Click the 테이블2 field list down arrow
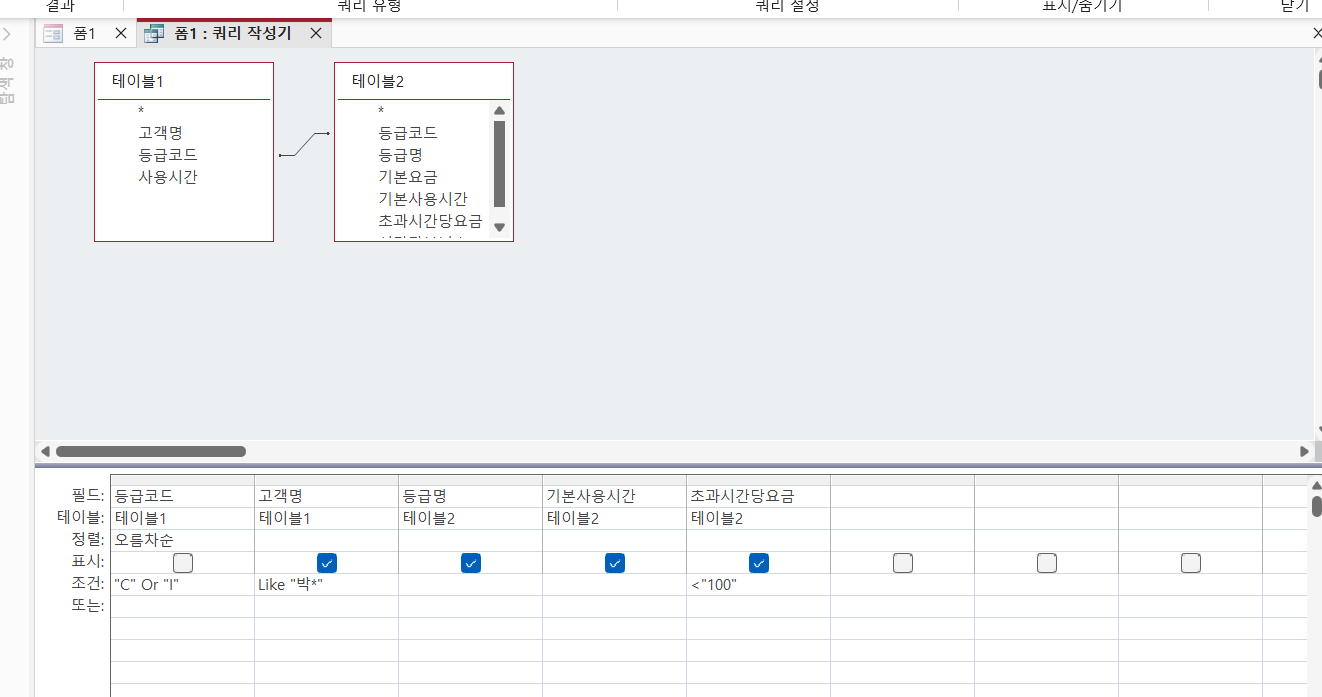This screenshot has width=1322, height=697. (500, 227)
